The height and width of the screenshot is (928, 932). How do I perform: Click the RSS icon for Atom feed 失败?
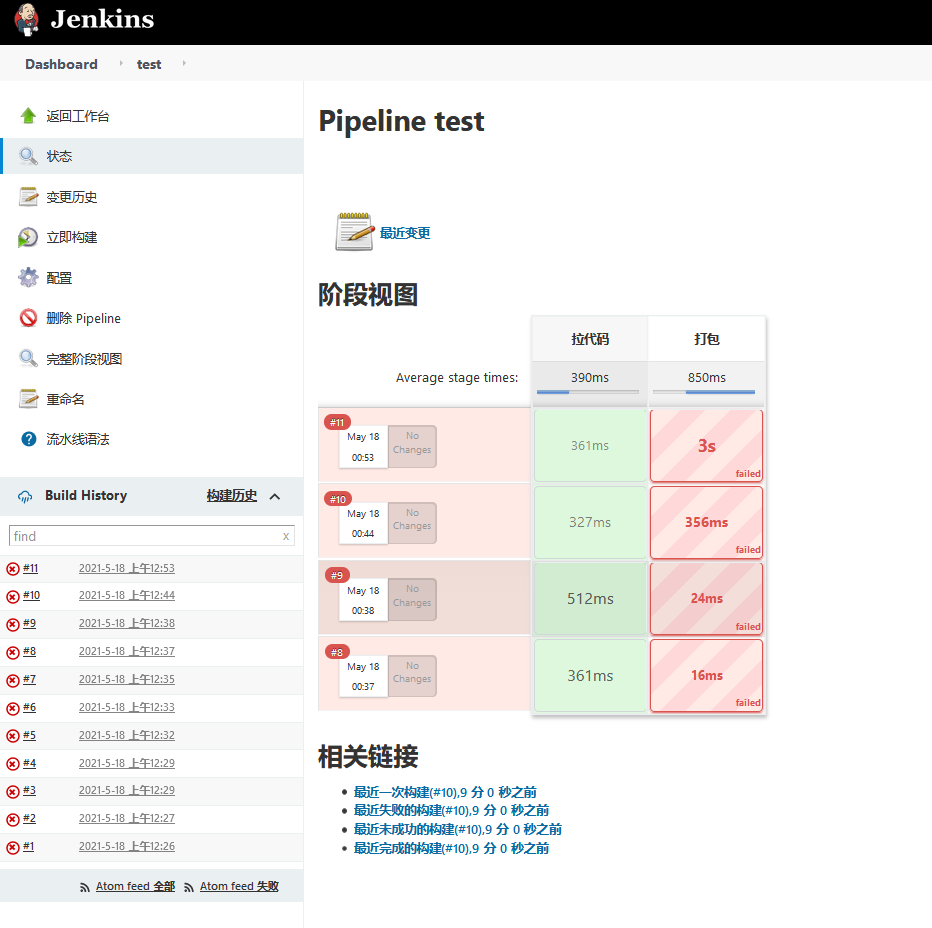189,887
